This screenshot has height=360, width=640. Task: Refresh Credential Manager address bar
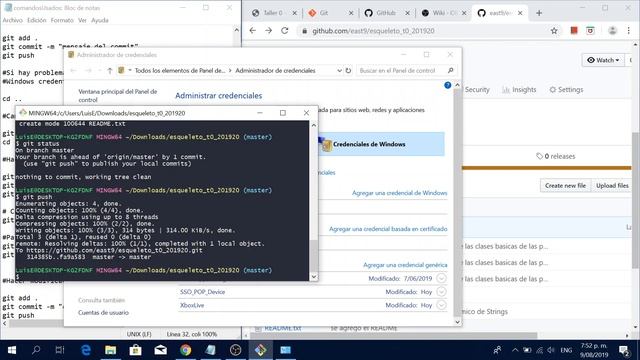pos(348,70)
